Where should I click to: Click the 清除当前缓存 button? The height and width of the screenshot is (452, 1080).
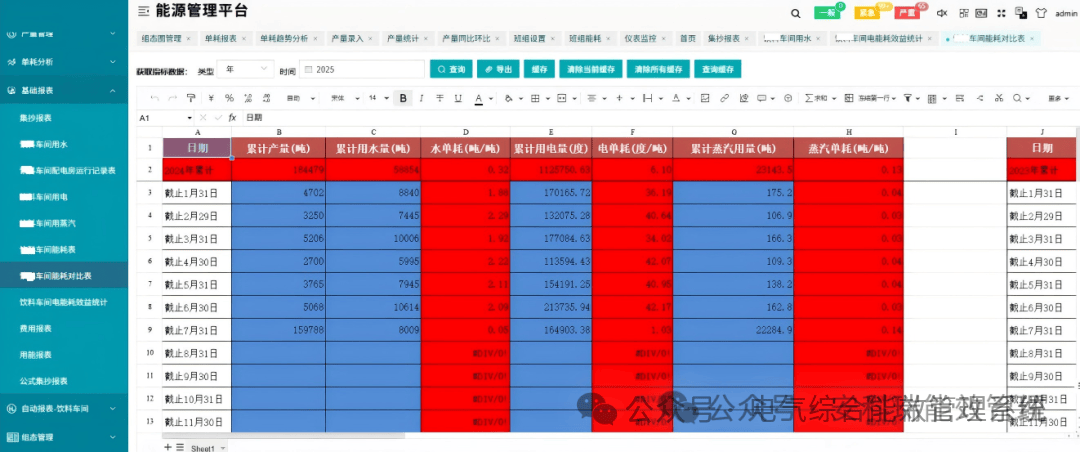[x=592, y=70]
